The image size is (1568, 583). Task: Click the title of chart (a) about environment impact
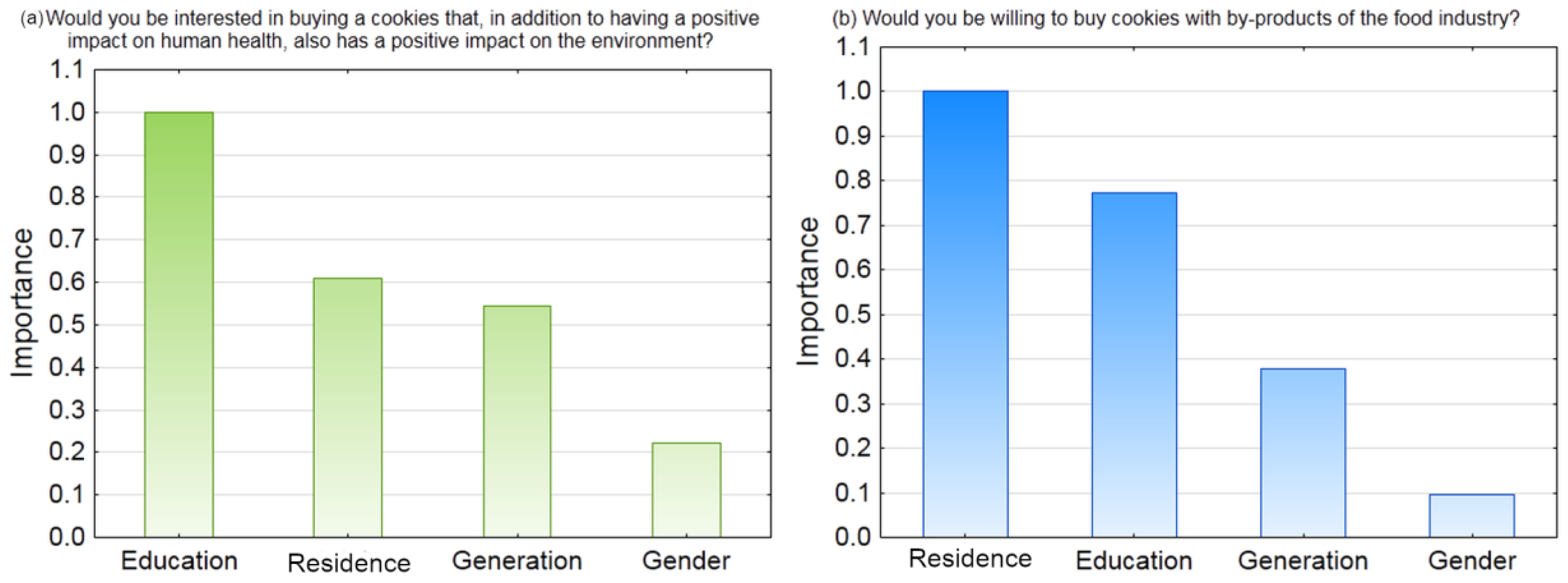[390, 30]
